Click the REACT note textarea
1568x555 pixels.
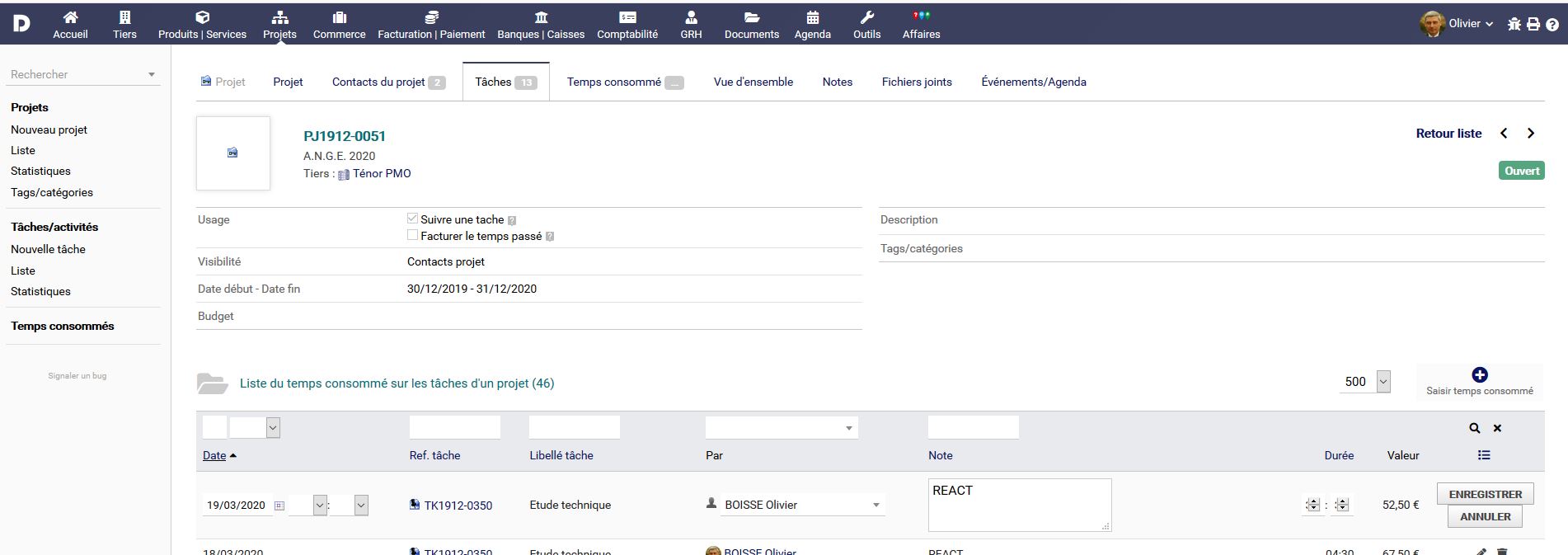(1020, 505)
